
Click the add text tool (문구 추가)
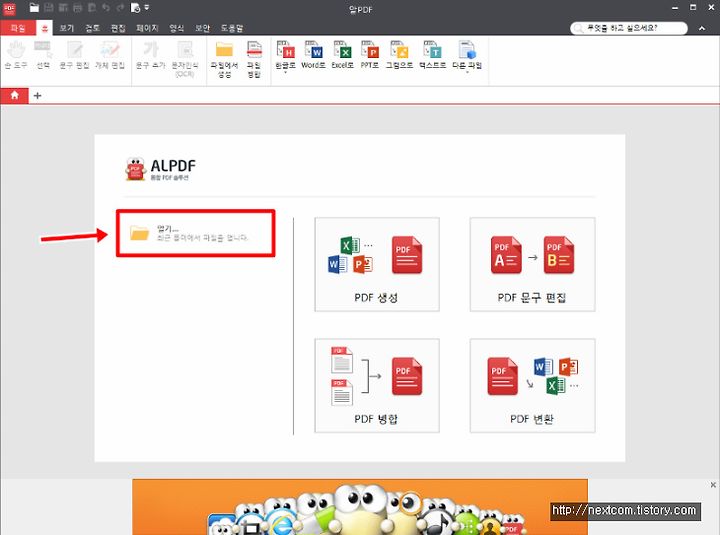pos(151,55)
